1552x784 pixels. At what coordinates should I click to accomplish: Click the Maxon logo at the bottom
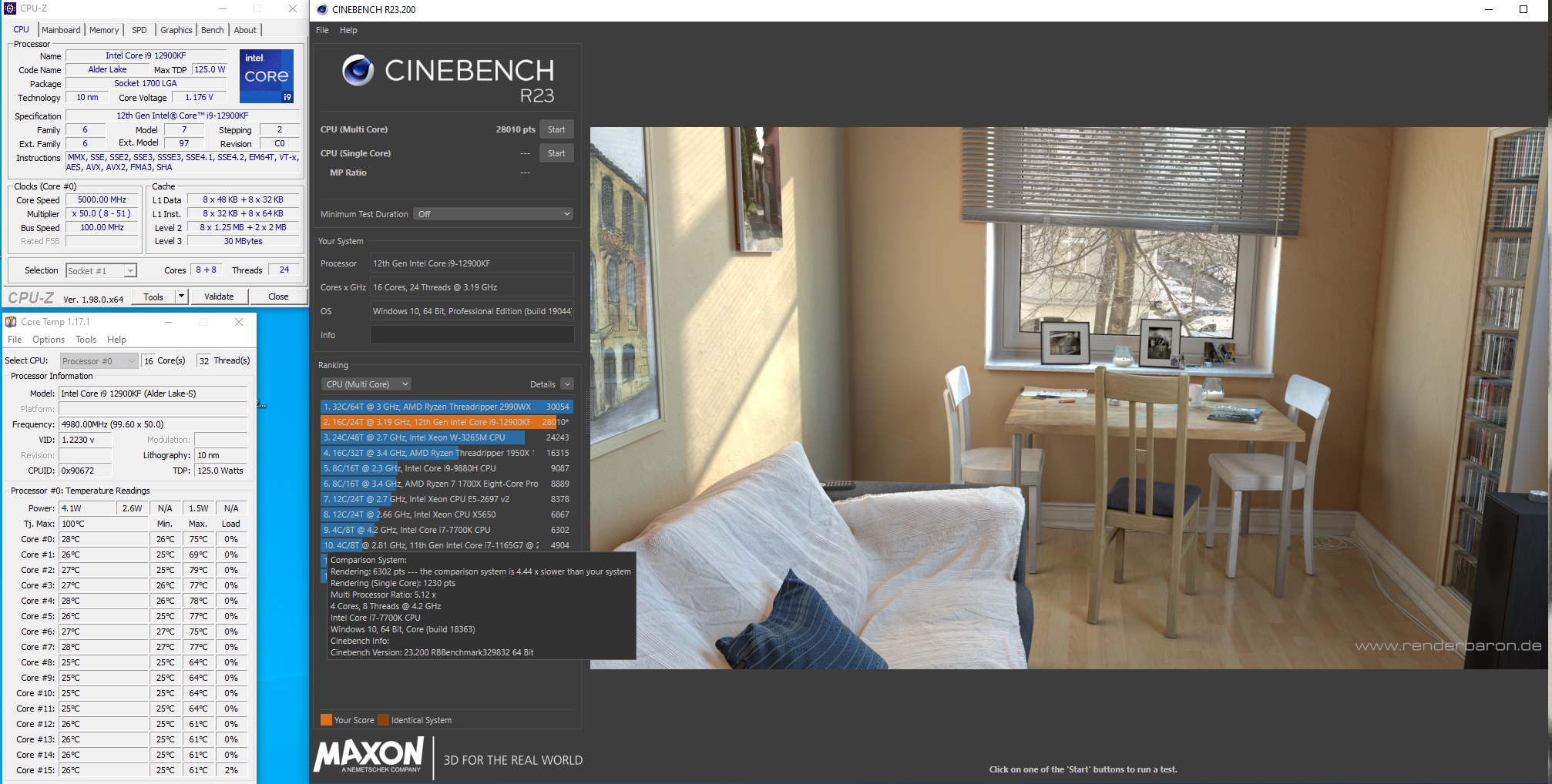(x=369, y=755)
